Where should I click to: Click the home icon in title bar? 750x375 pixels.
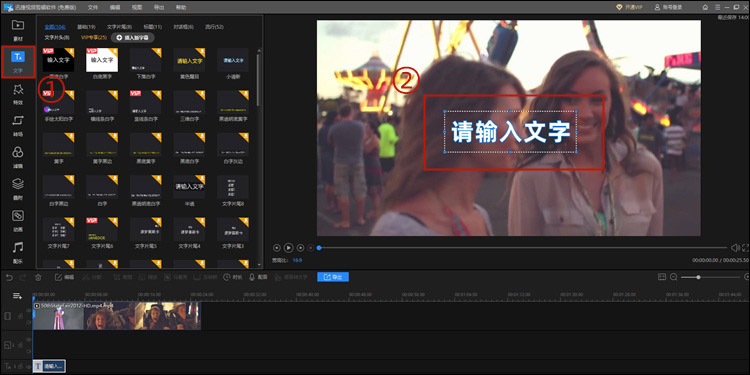tap(705, 8)
